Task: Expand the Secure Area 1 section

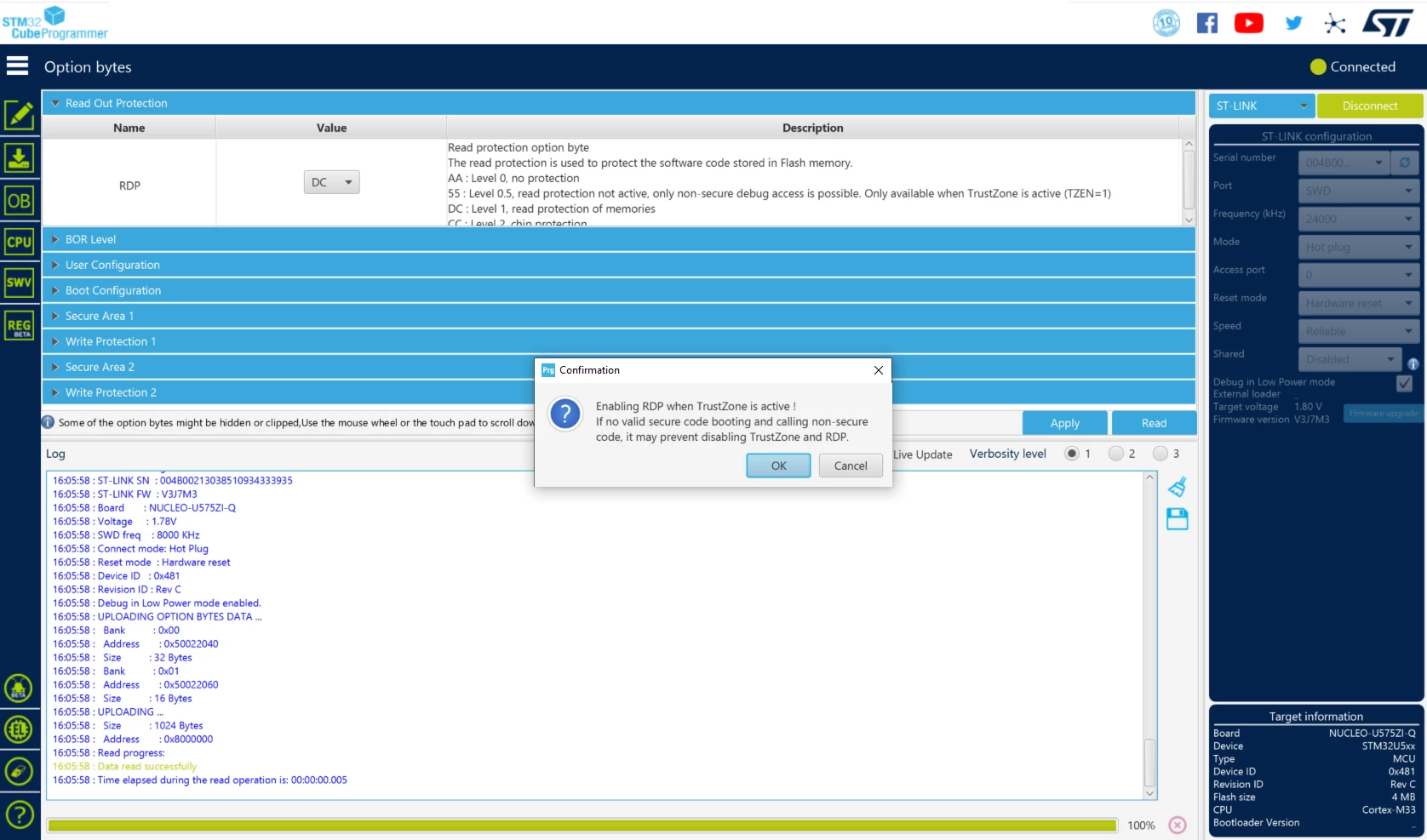Action: click(x=619, y=316)
